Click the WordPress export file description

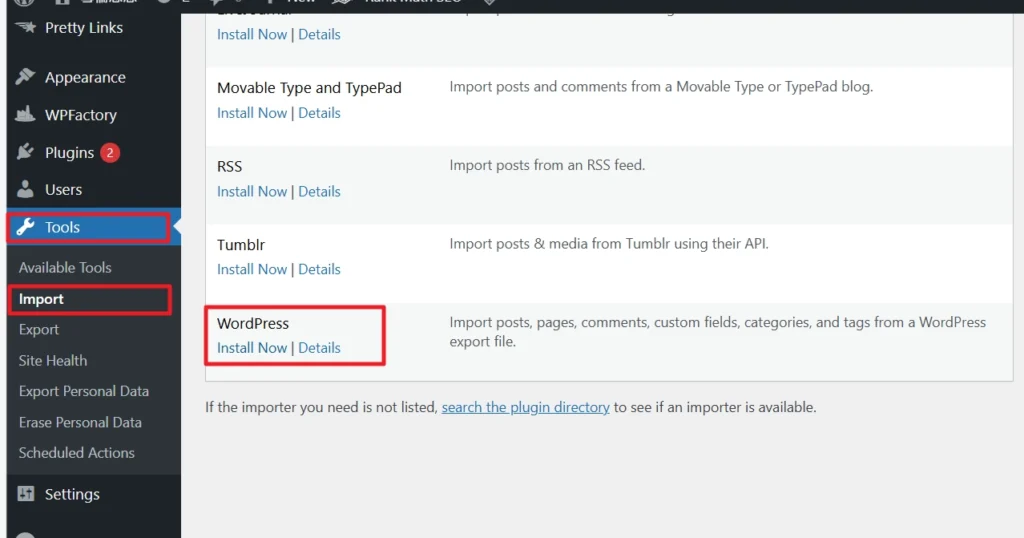coord(718,332)
